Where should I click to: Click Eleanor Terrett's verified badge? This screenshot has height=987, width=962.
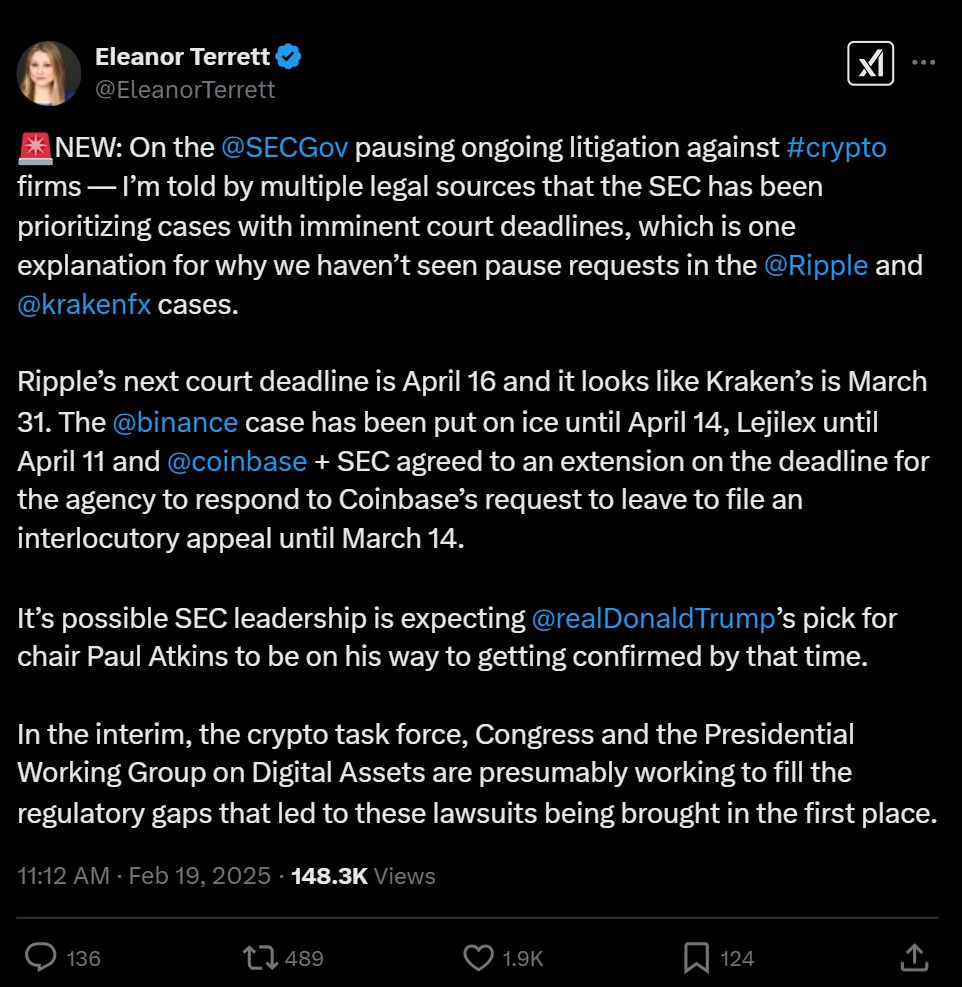288,57
